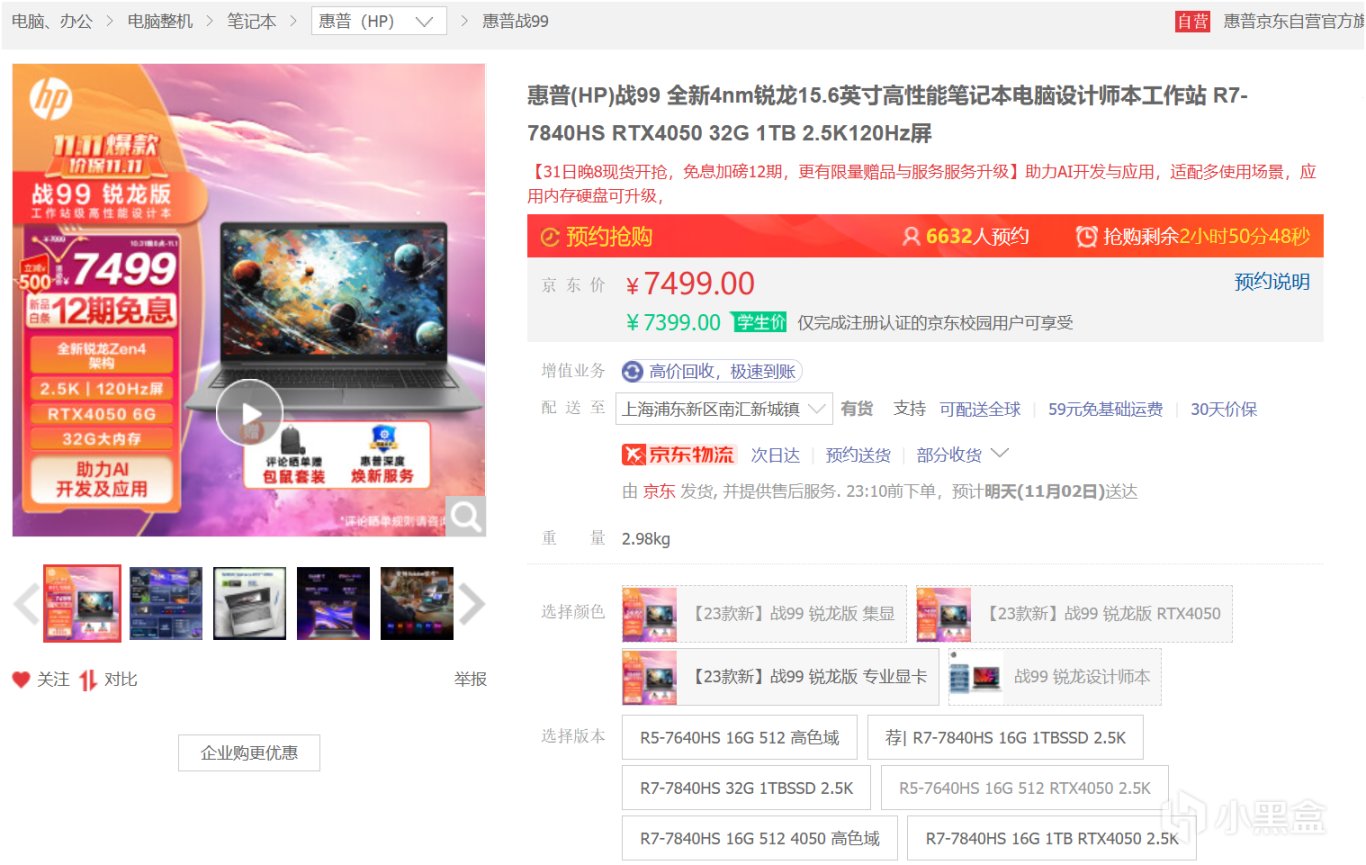The width and height of the screenshot is (1366, 865).
Task: Select the fifth product thumbnail
Action: [x=417, y=603]
